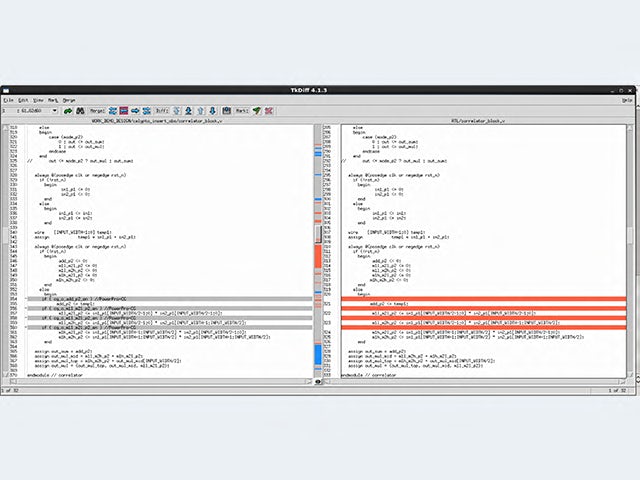Click the left pane horizontal scrollbar

tap(161, 382)
